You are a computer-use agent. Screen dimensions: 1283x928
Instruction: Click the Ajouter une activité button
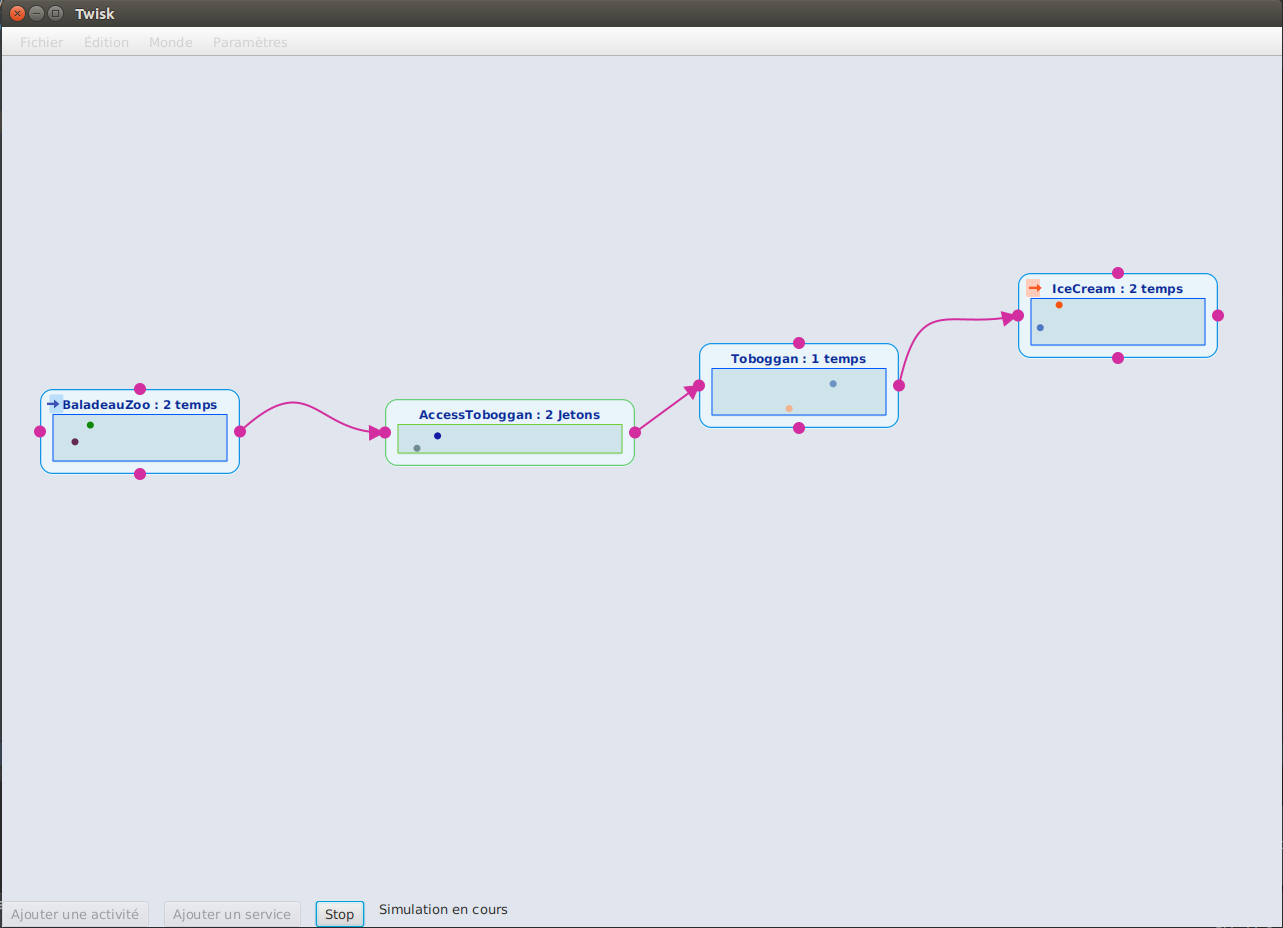tap(76, 913)
